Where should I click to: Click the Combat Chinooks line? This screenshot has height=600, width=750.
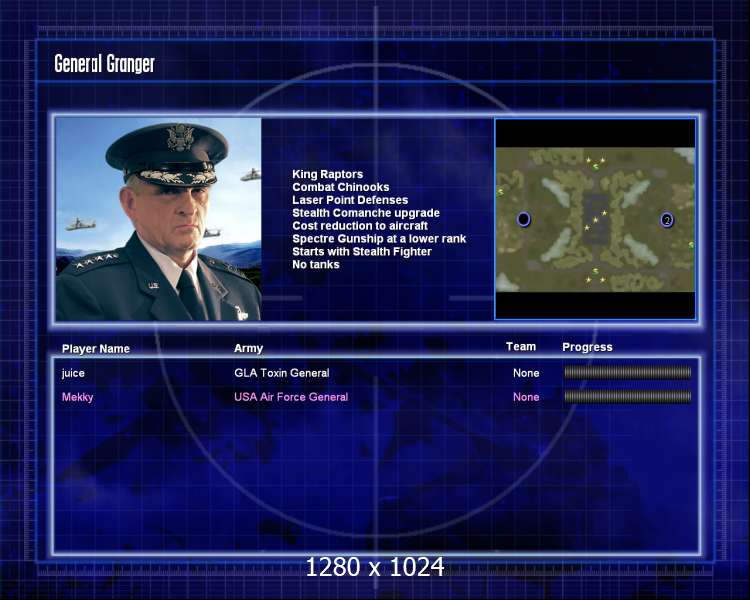point(341,187)
